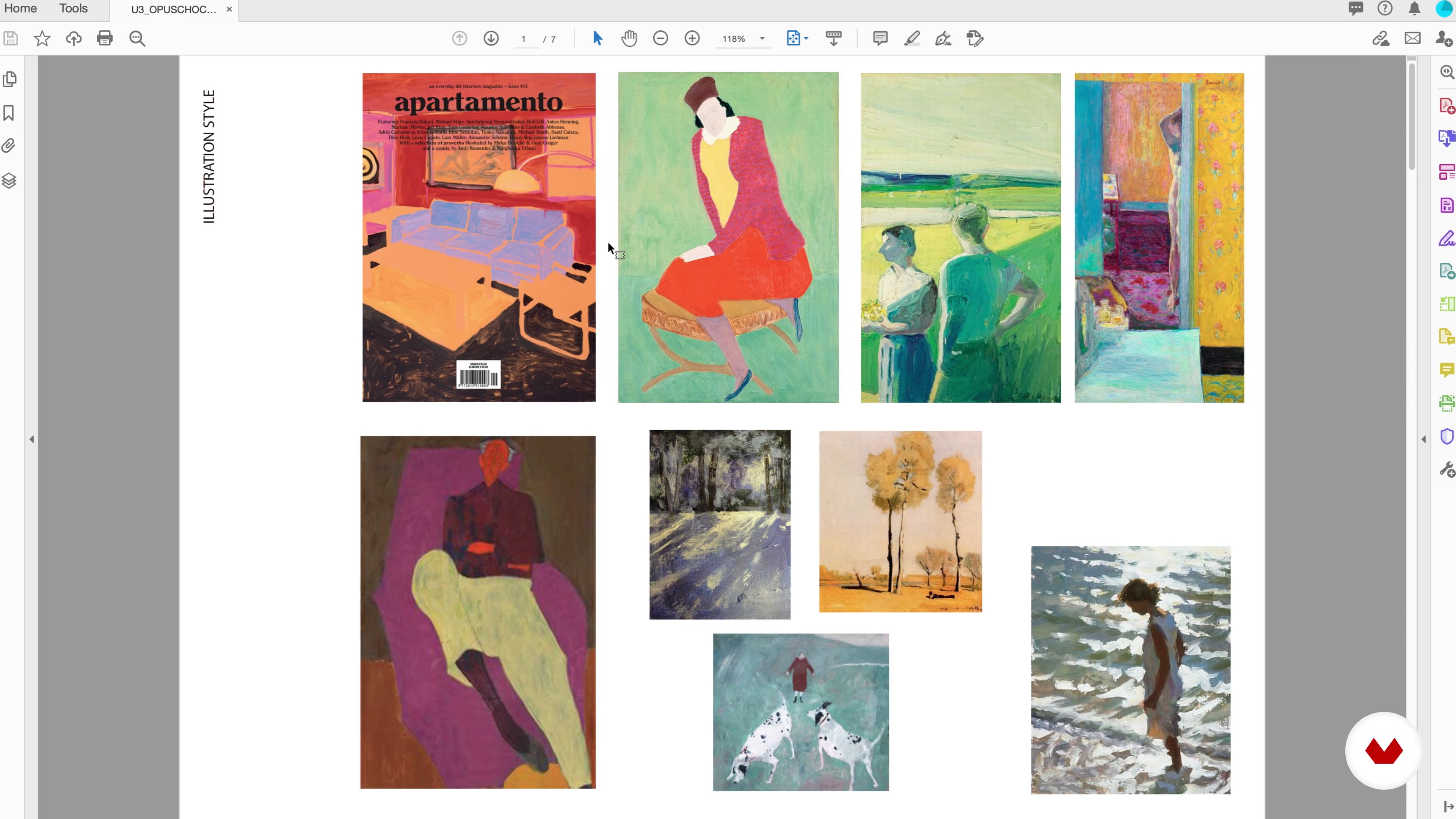Switch to the Tools tab
Image resolution: width=1456 pixels, height=819 pixels.
click(74, 8)
